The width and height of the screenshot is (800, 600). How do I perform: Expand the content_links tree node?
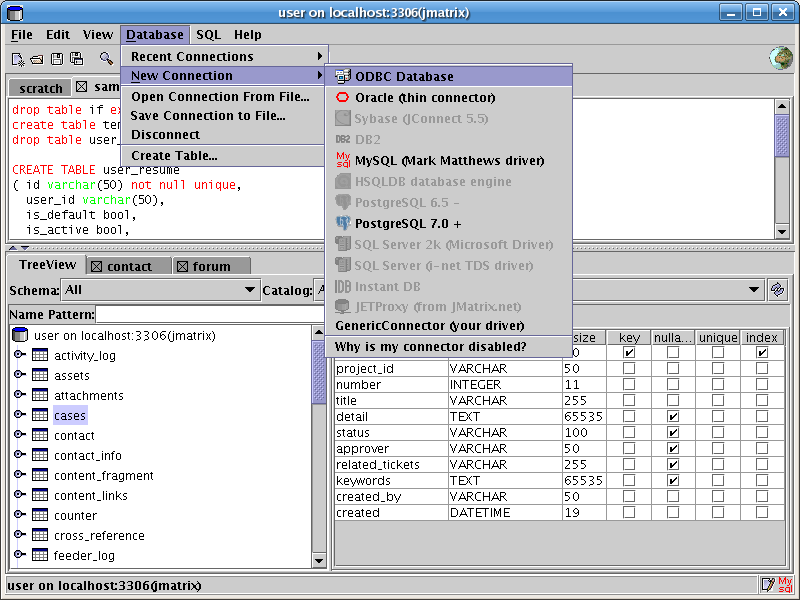[x=19, y=494]
